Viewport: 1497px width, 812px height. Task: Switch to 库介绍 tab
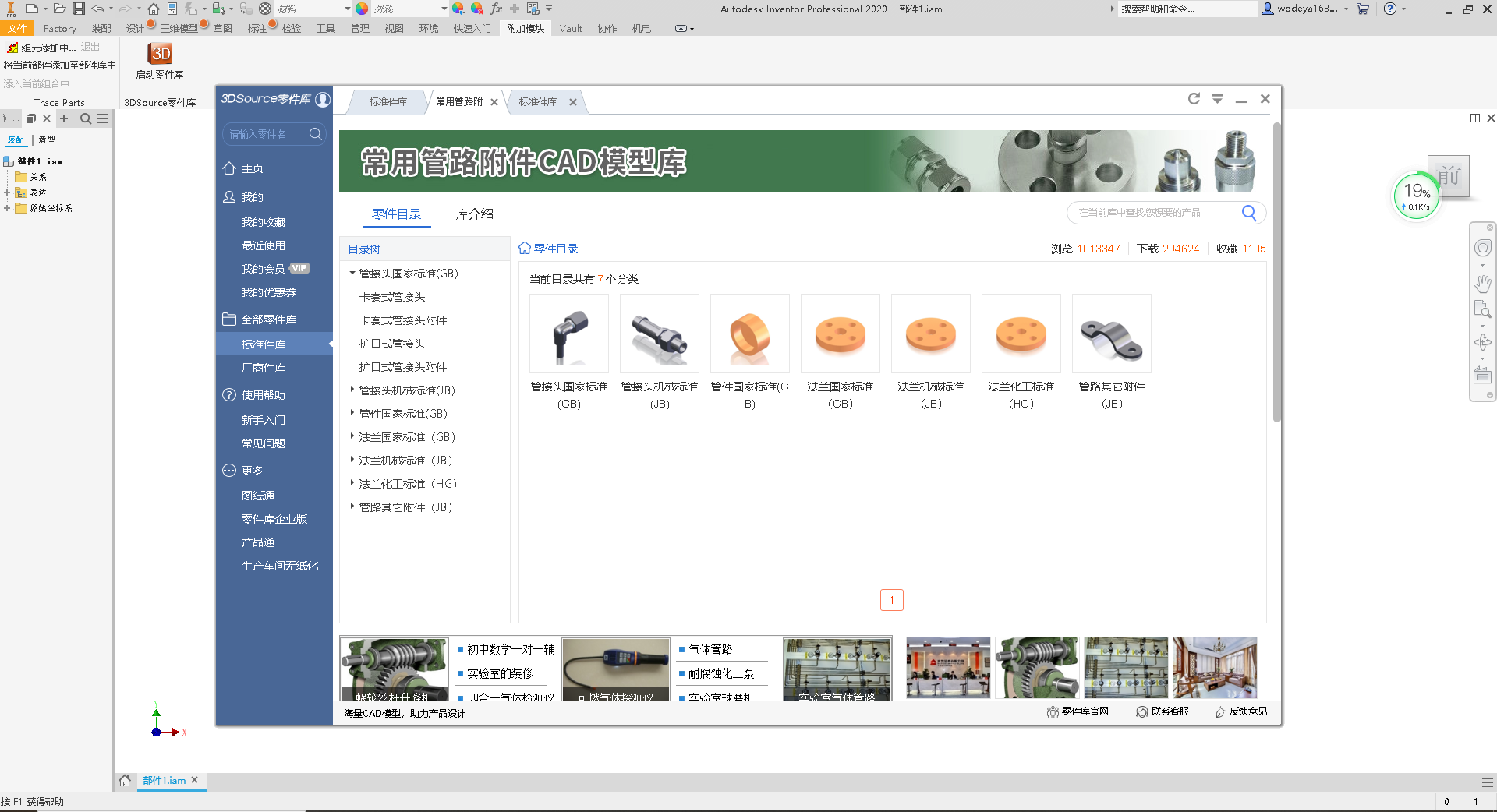pyautogui.click(x=475, y=214)
